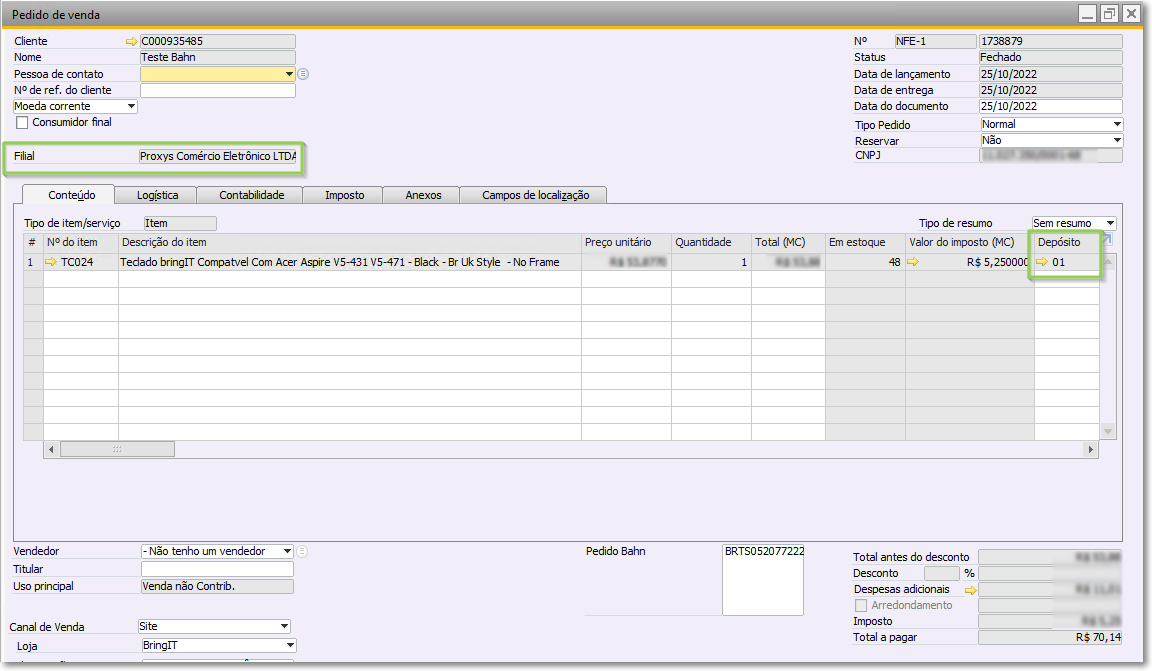Click the Tipo de item/serviço Item field
The height and width of the screenshot is (671, 1152).
(x=180, y=223)
